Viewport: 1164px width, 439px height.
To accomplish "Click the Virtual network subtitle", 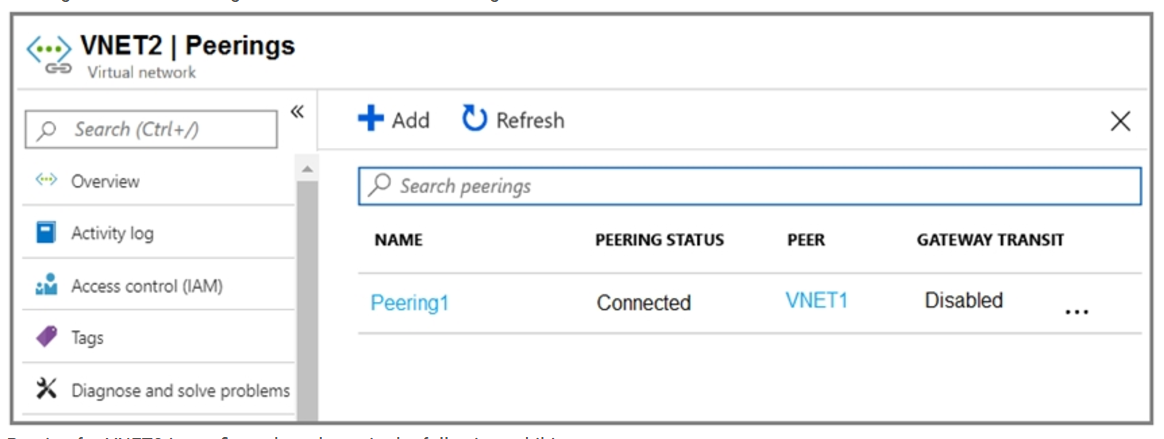I will pyautogui.click(x=142, y=73).
